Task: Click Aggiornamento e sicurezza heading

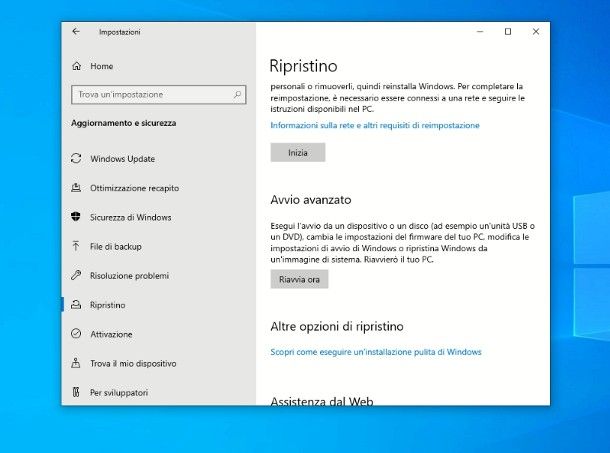Action: [x=124, y=123]
